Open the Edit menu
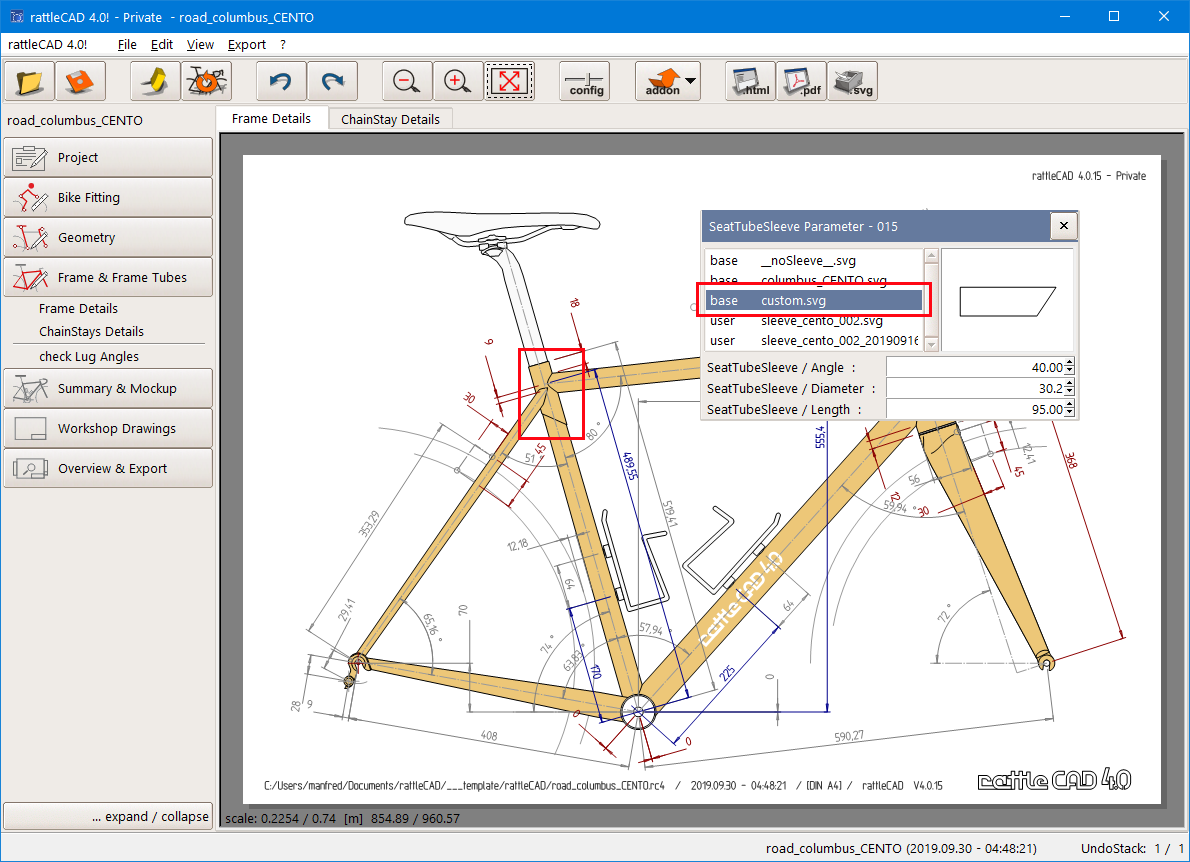The height and width of the screenshot is (862, 1190). [162, 45]
